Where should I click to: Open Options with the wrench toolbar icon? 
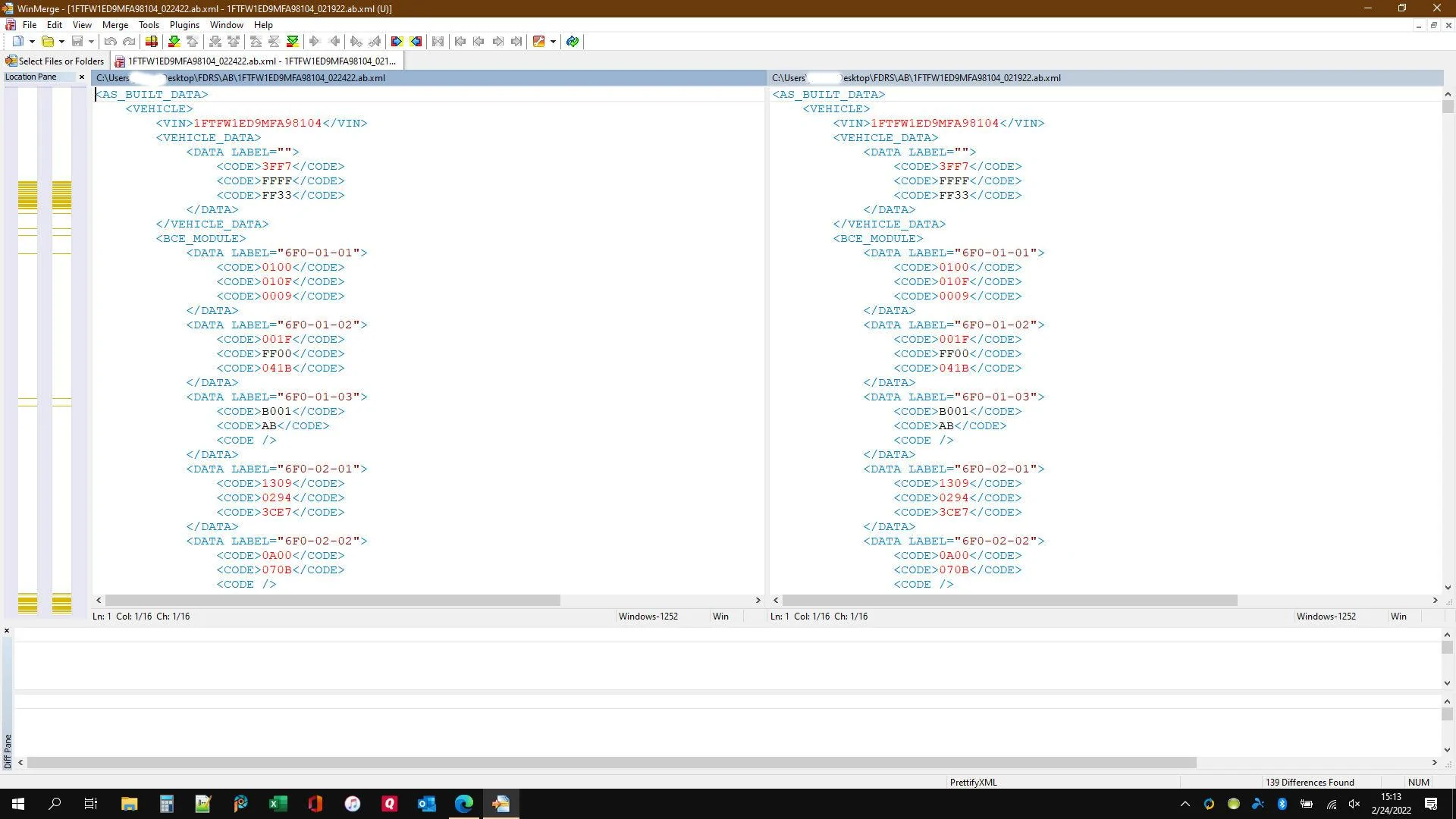click(x=538, y=42)
